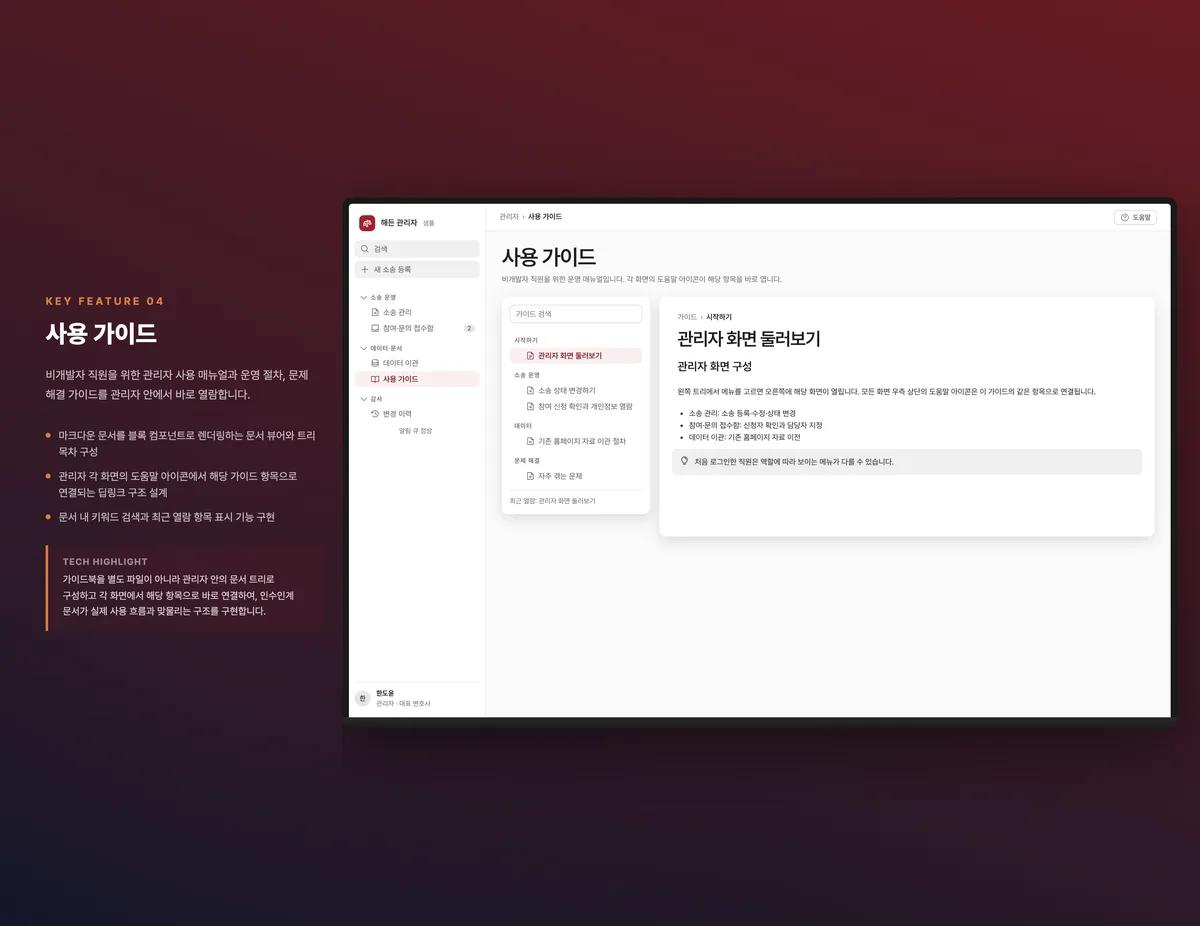This screenshot has width=1200, height=926.
Task: Click the red 해든 관리자 logo icon
Action: tap(367, 223)
